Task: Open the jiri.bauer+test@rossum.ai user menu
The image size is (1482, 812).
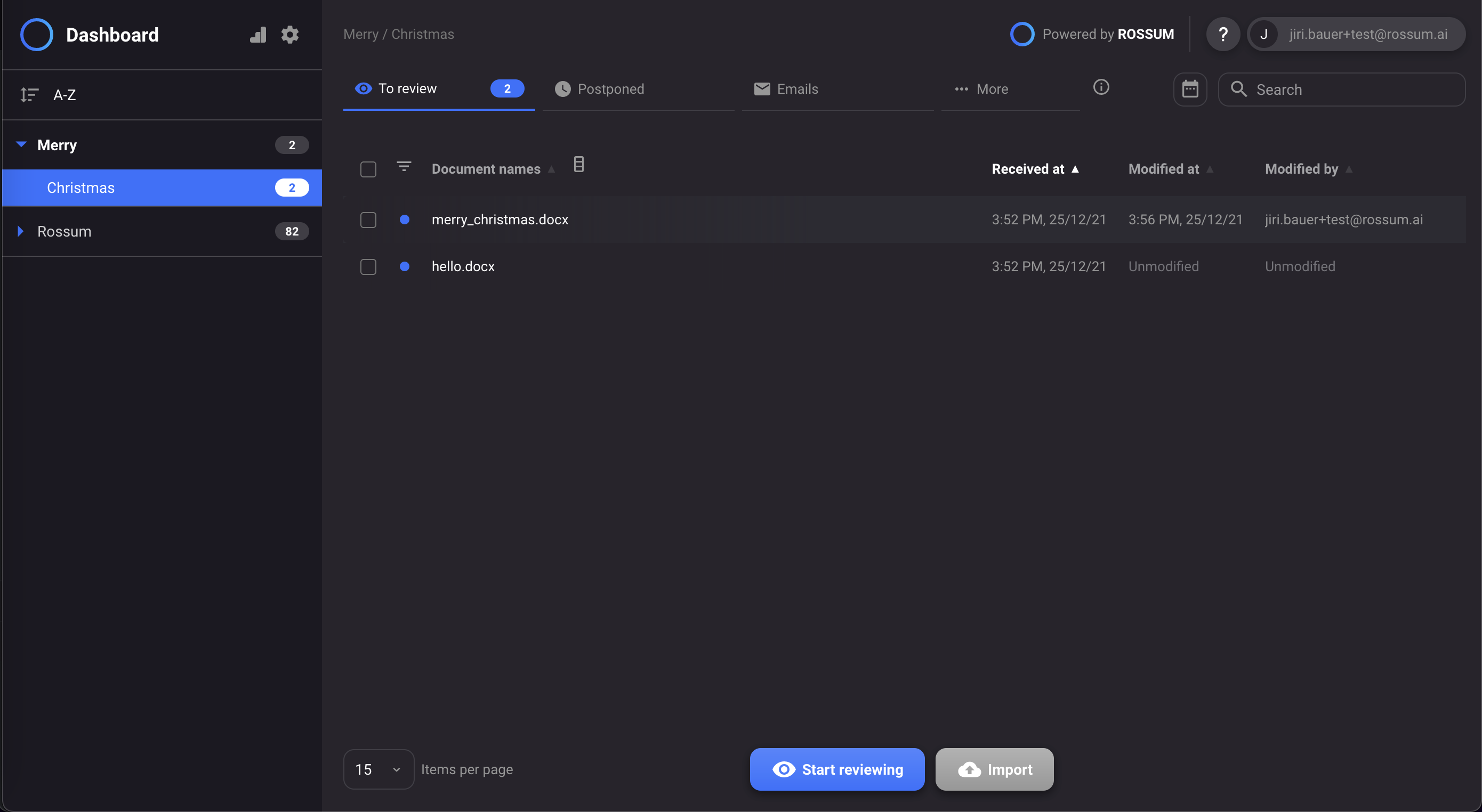Action: tap(1356, 35)
